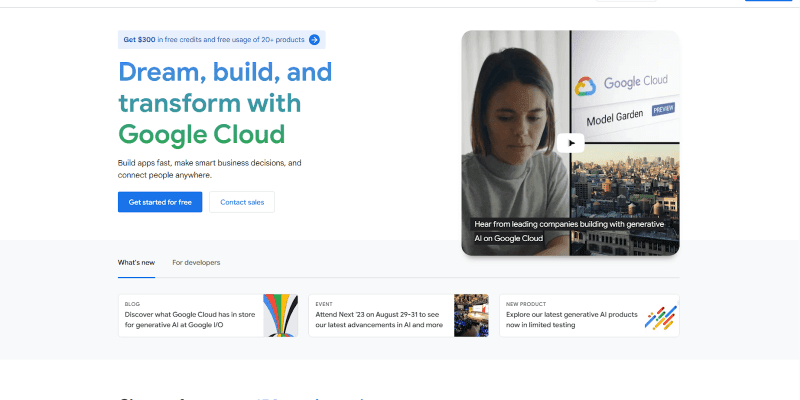This screenshot has width=800, height=400.
Task: Click the multicolor diagonal lines product icon
Action: [661, 317]
